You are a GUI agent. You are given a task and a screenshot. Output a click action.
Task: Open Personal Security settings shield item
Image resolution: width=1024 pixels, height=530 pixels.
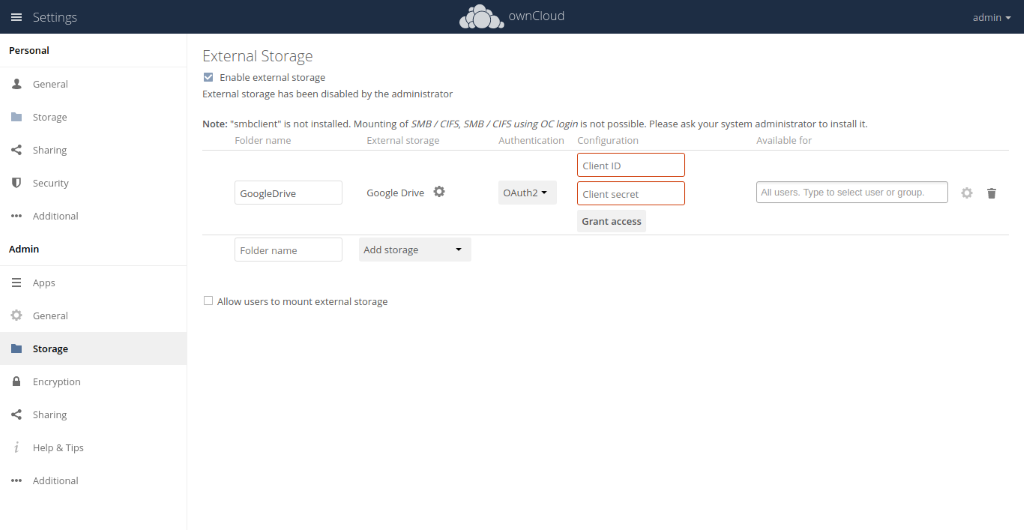[50, 183]
